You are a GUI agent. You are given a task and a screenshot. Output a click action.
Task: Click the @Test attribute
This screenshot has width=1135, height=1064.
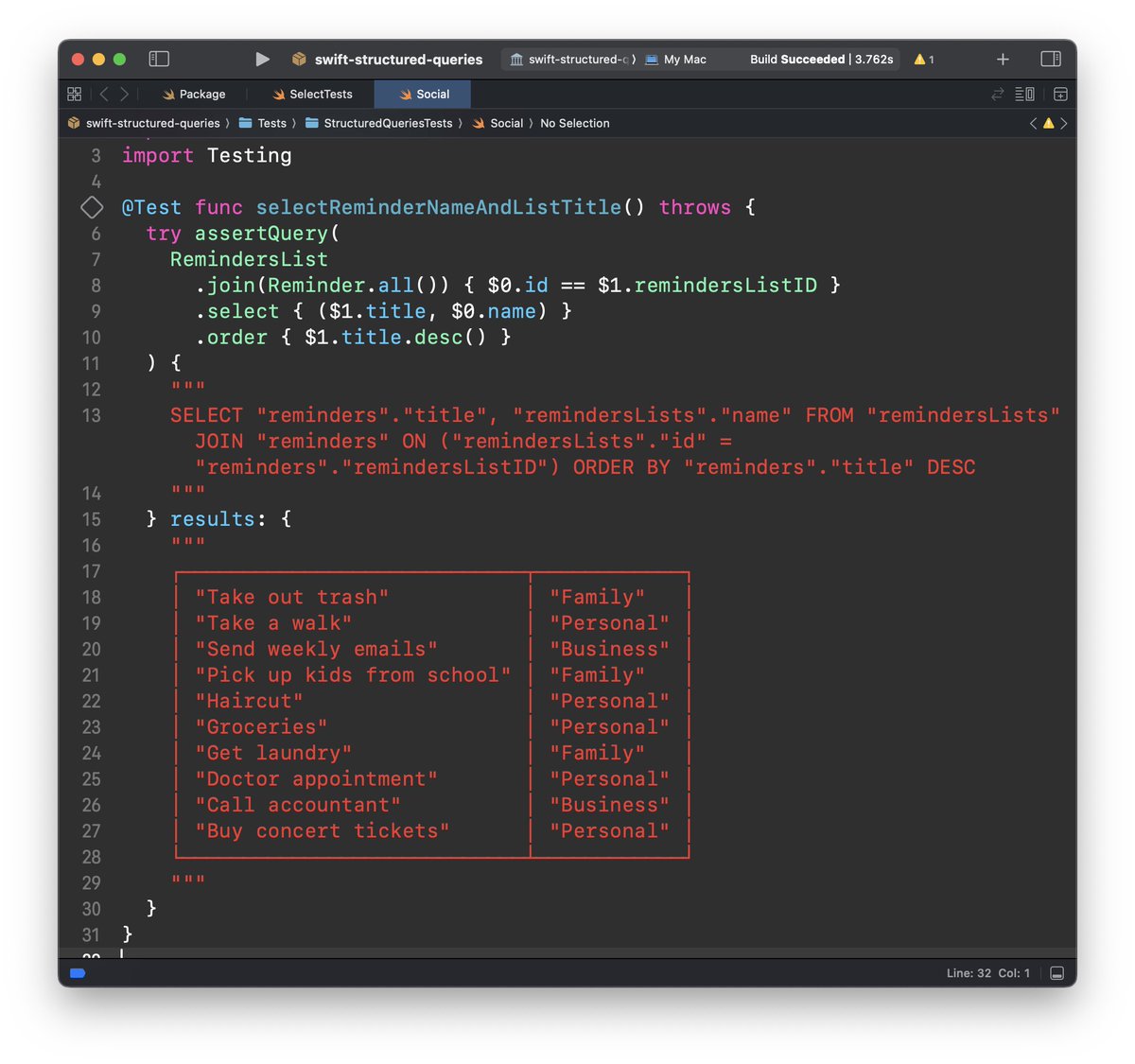point(151,207)
